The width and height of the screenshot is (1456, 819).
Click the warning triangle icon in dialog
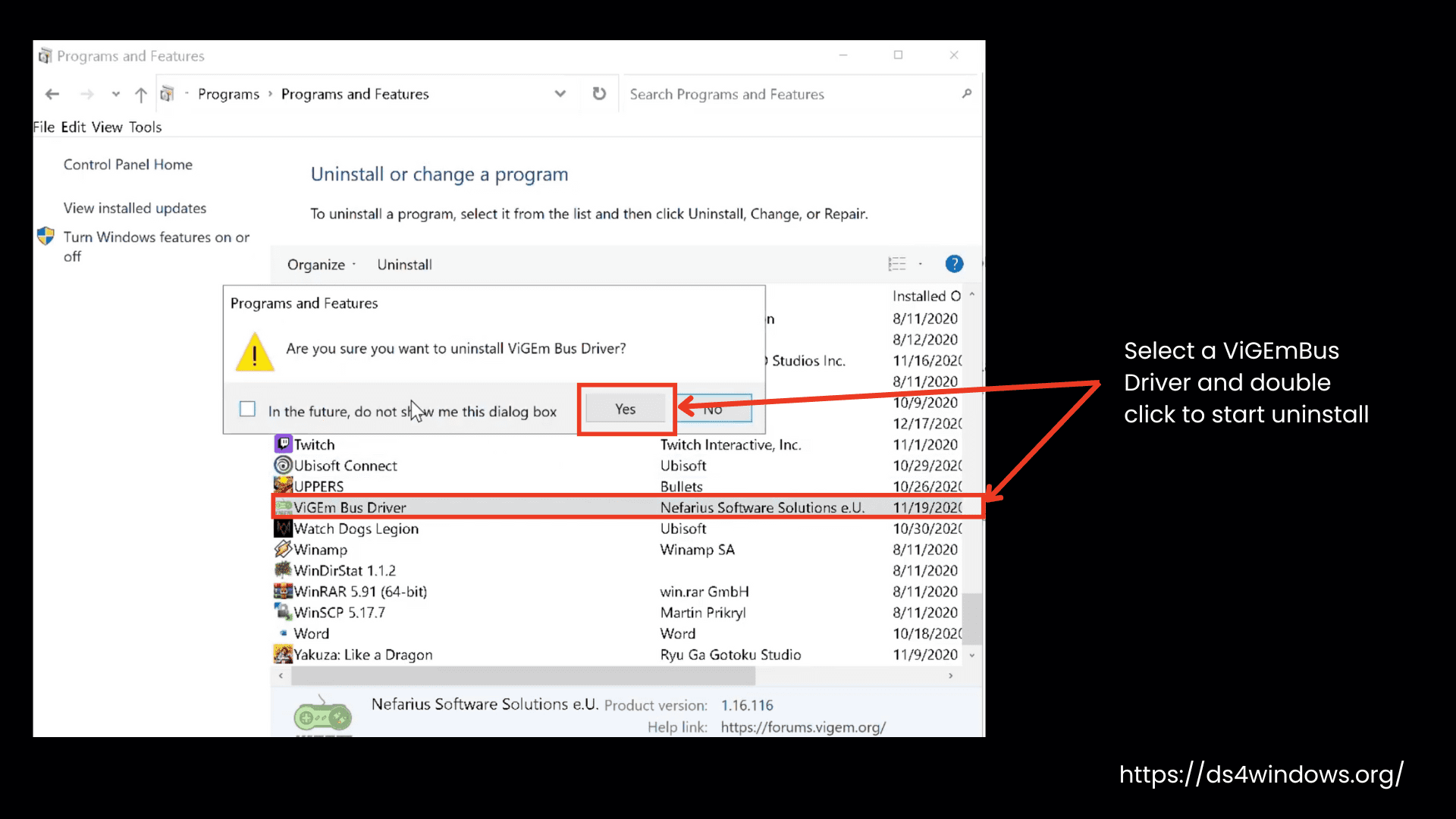tap(255, 352)
